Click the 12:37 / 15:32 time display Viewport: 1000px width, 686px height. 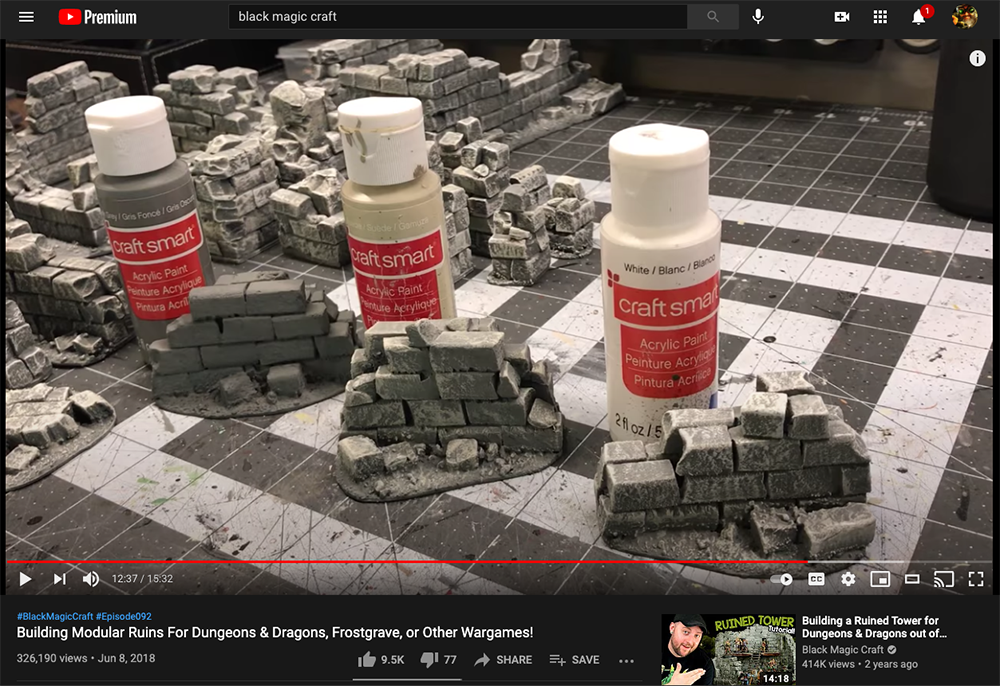pyautogui.click(x=142, y=579)
